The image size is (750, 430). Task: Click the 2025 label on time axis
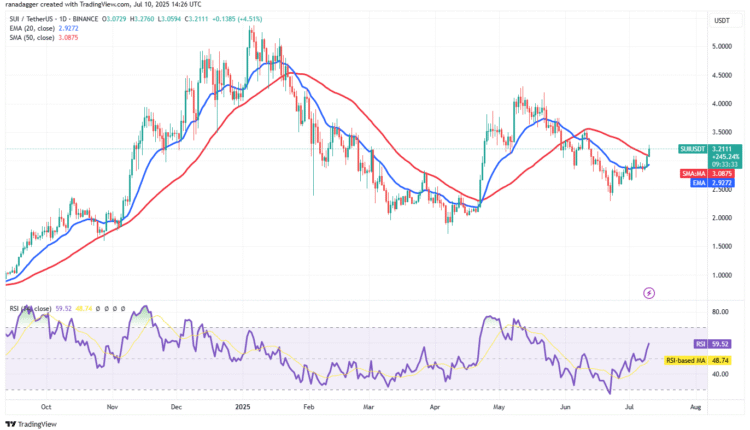pos(244,408)
